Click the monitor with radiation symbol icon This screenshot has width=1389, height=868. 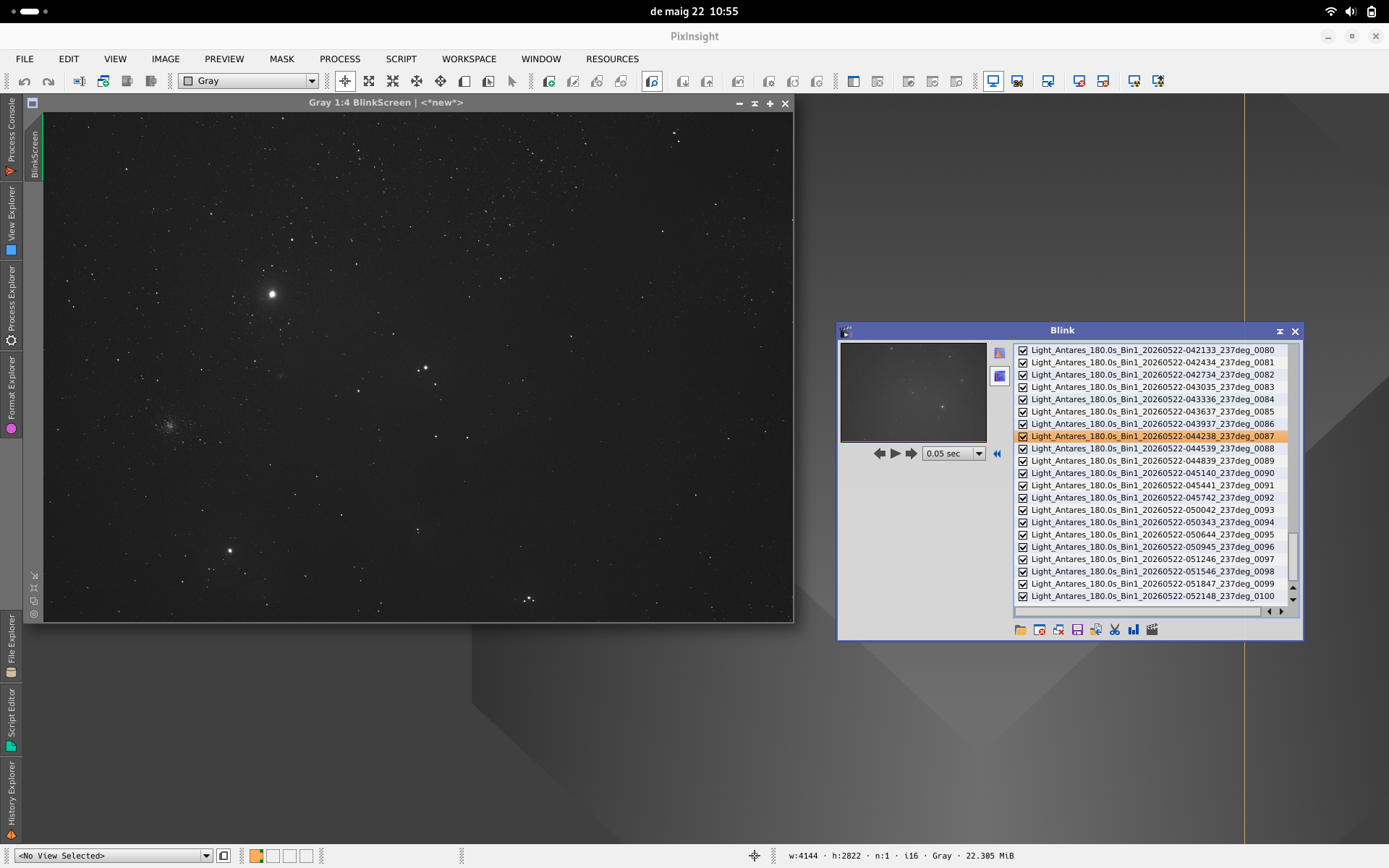pyautogui.click(x=1134, y=82)
